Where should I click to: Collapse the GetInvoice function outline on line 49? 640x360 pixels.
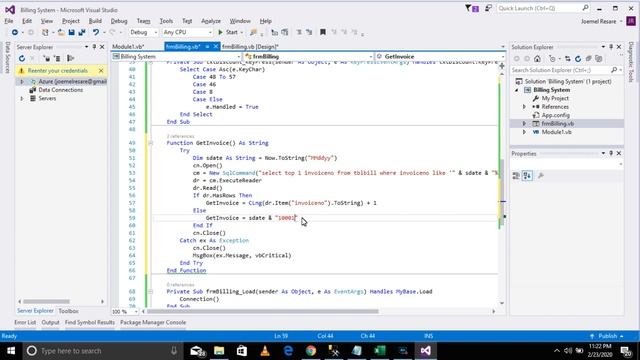[x=151, y=143]
